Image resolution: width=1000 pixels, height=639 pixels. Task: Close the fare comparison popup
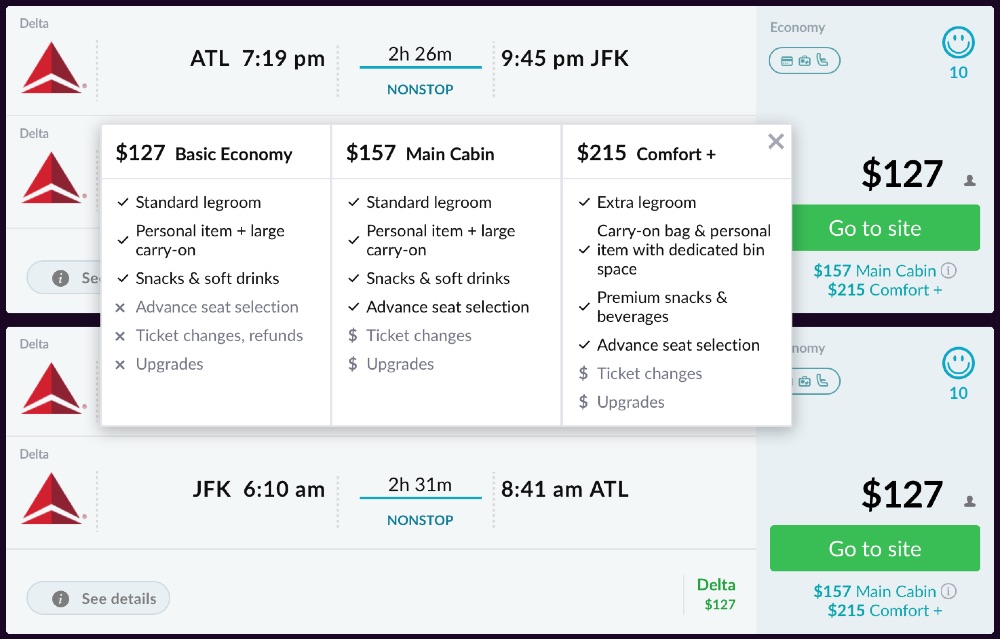pos(776,142)
